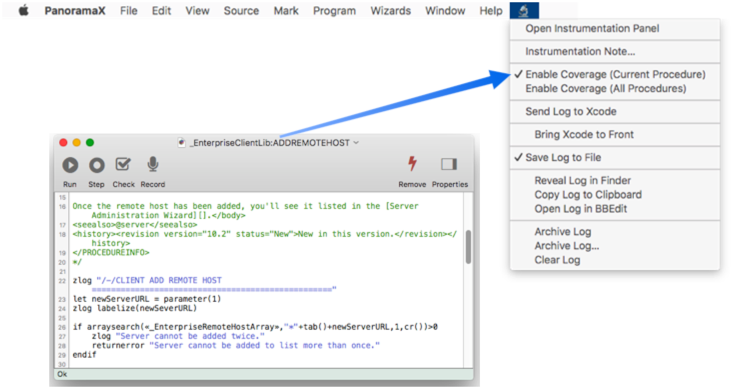Open the View menu
Screen dimensions: 735x389
click(x=197, y=11)
